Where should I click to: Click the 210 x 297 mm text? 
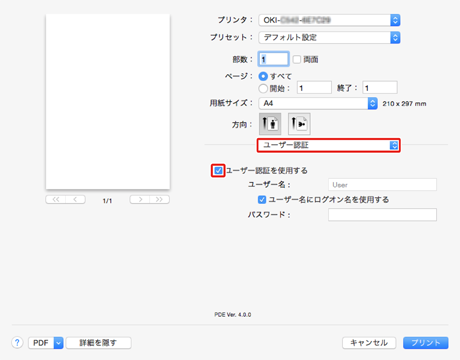(404, 104)
